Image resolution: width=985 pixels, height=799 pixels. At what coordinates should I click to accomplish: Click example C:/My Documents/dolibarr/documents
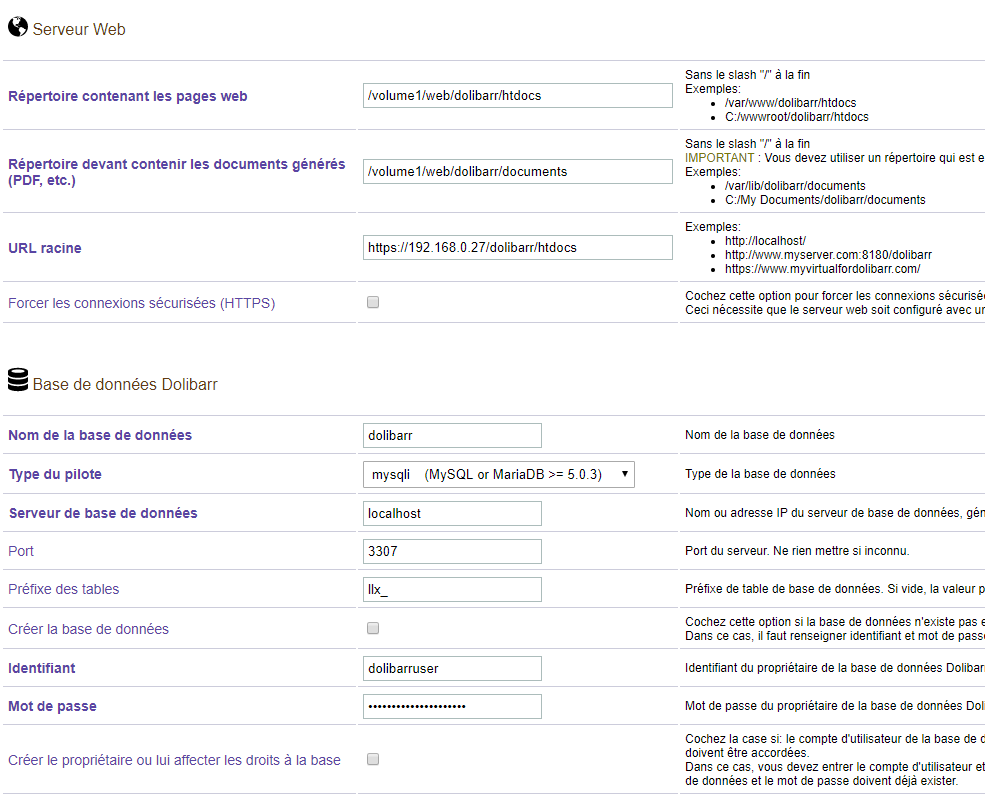[x=825, y=200]
